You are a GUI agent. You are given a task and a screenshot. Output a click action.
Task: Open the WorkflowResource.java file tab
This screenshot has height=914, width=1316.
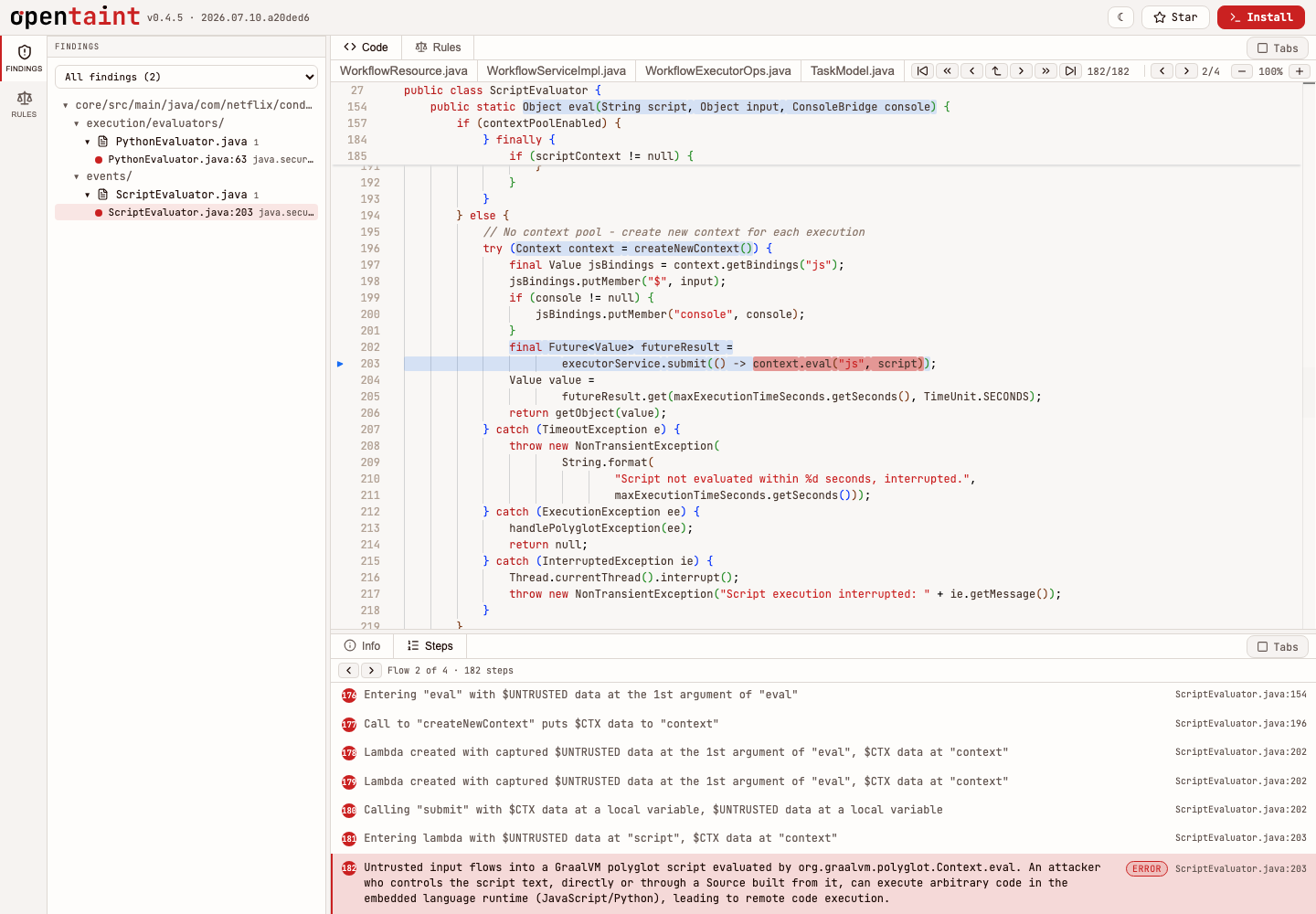(x=404, y=70)
